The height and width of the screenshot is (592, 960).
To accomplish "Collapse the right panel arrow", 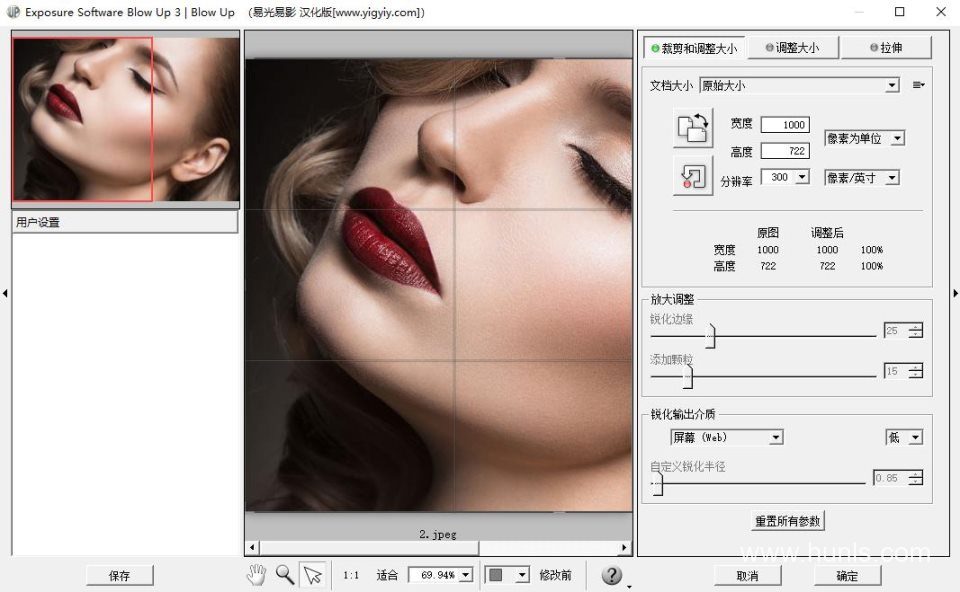I will point(955,293).
